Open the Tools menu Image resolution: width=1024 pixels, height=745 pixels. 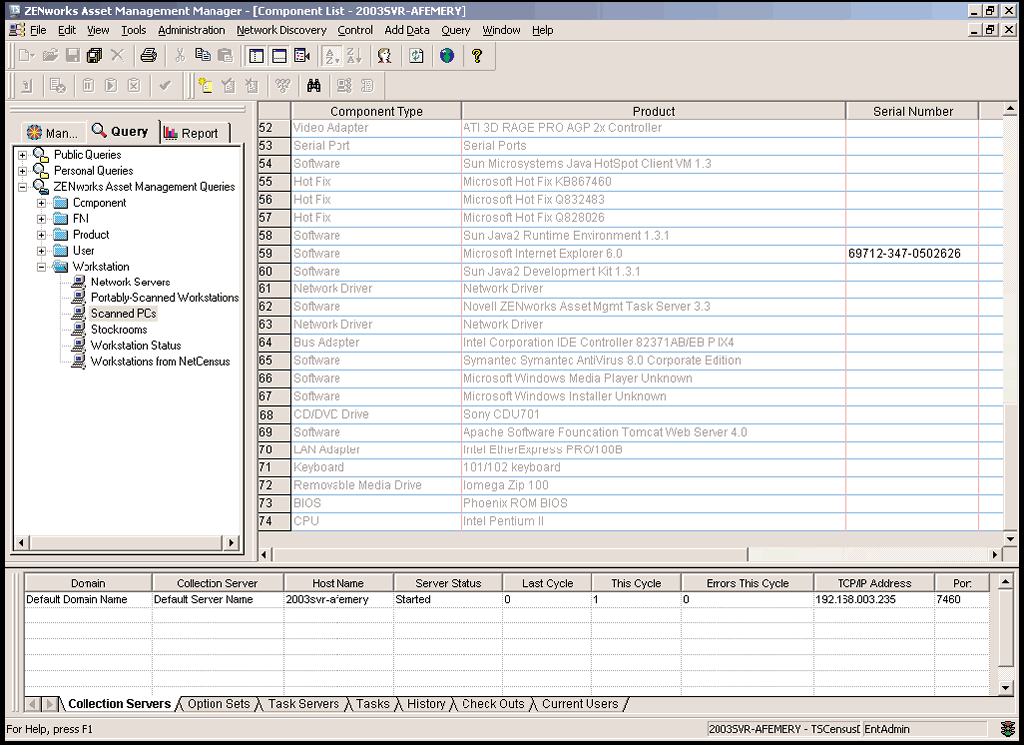(134, 30)
